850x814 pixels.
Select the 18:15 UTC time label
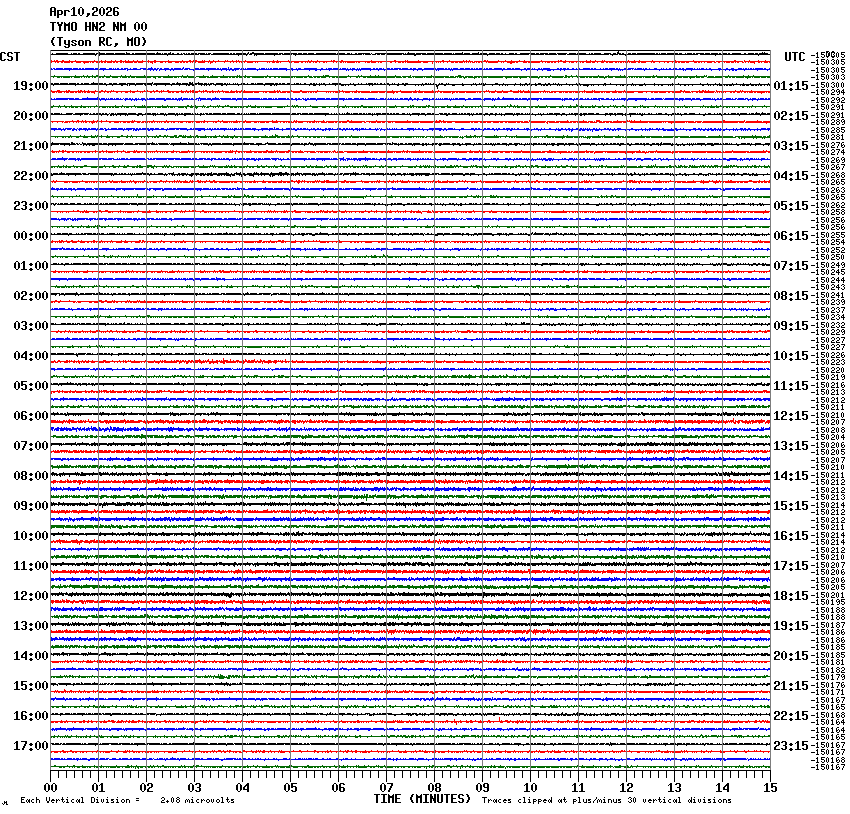pos(791,596)
